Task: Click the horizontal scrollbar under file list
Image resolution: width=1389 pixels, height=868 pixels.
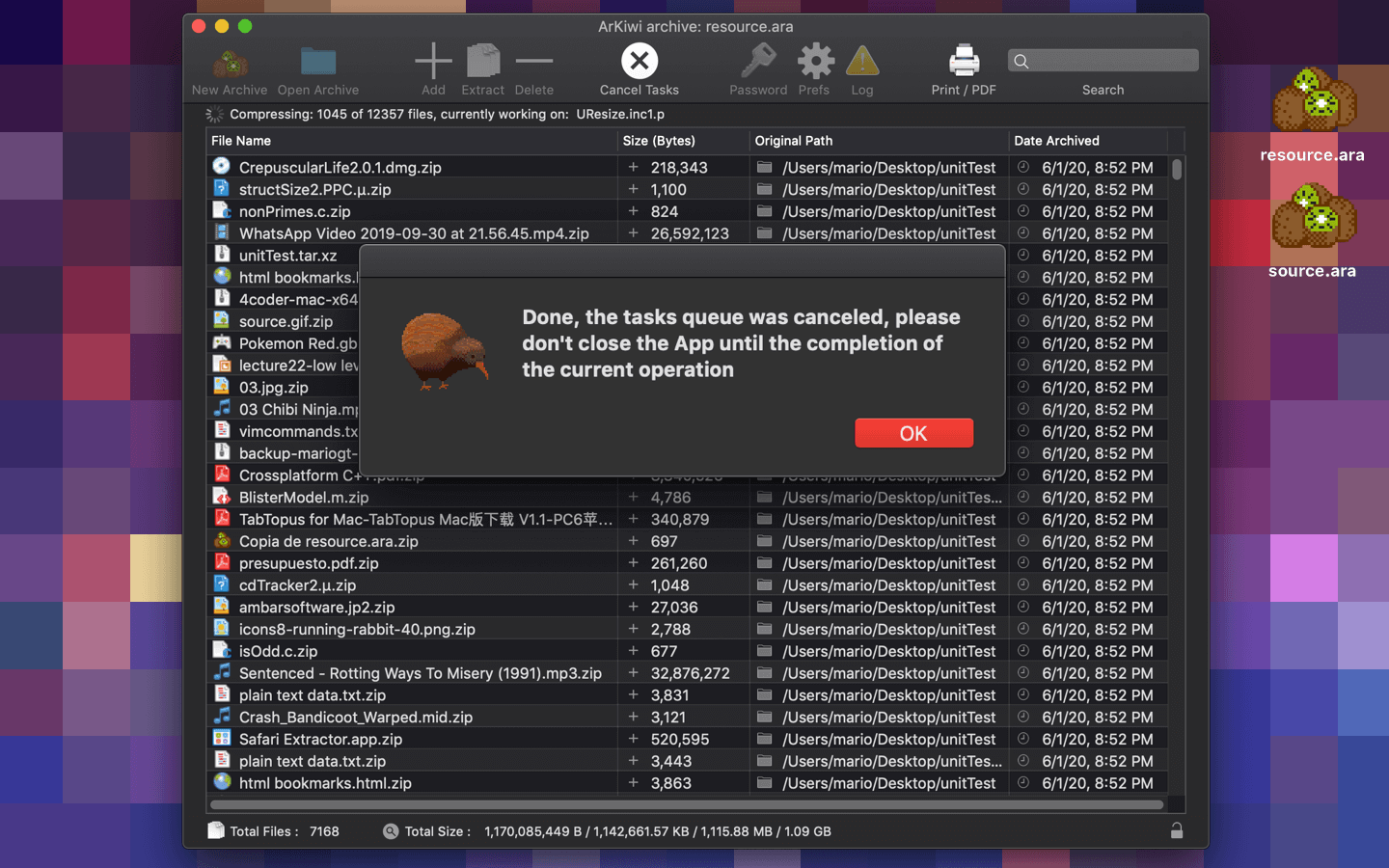Action: point(686,804)
